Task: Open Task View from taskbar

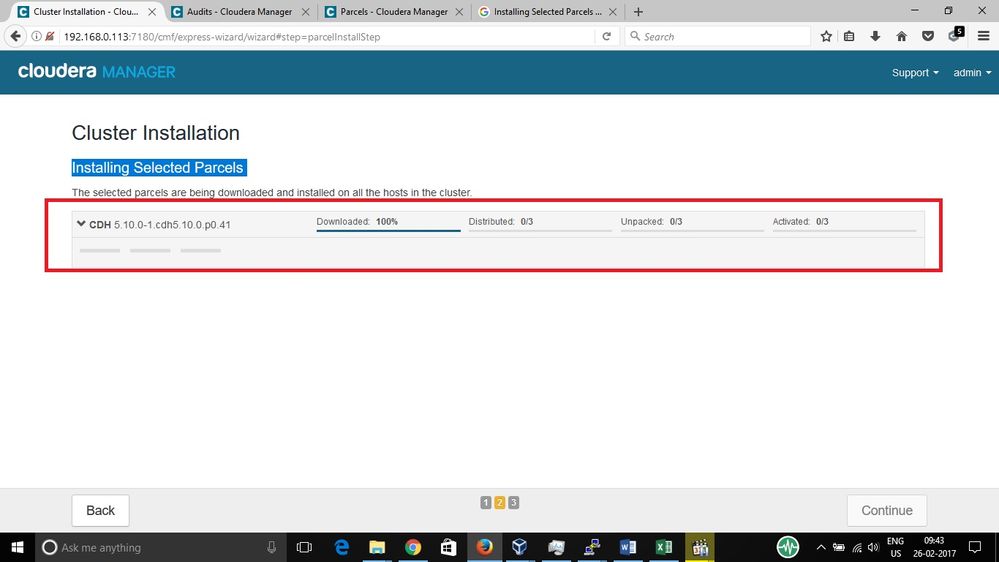Action: coord(305,547)
